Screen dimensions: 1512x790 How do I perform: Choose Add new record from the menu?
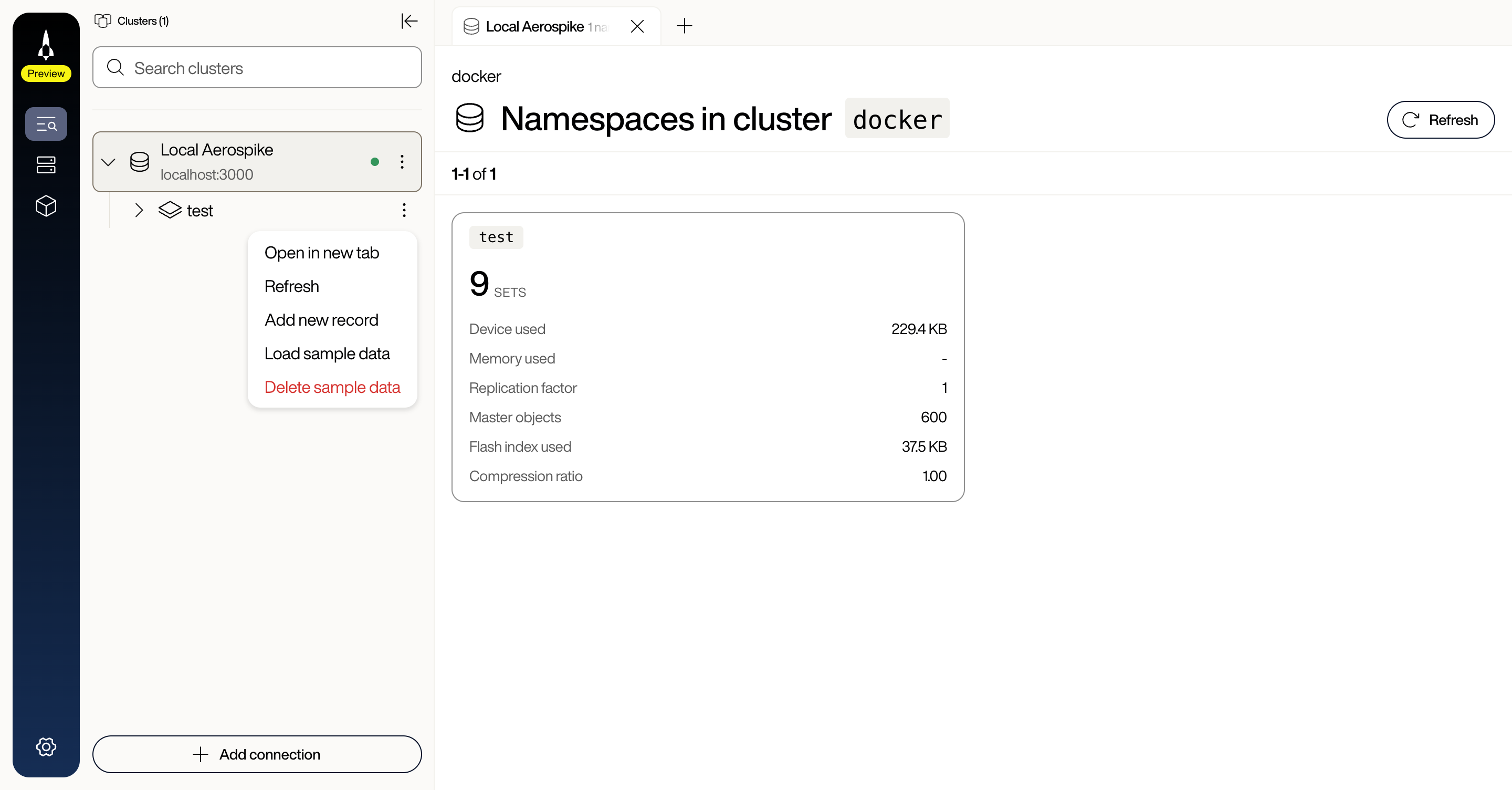321,319
